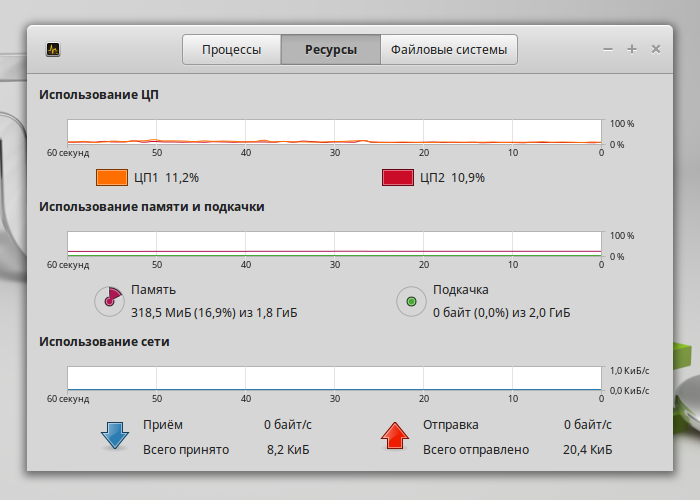Click the 1,0 КиБ/с network scale label
Image resolution: width=700 pixels, height=500 pixels.
[x=629, y=371]
